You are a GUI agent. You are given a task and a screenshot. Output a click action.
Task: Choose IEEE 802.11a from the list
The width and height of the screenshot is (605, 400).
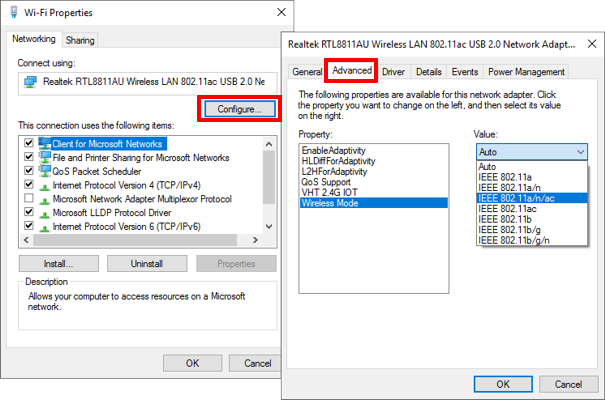pos(532,177)
